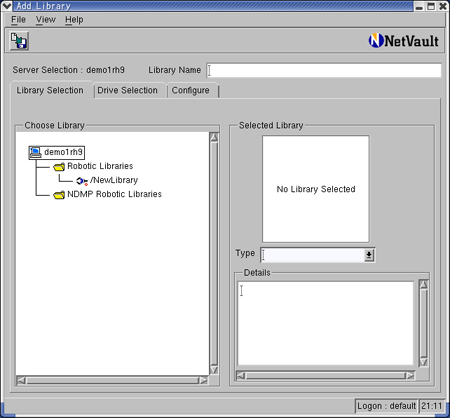Click Details scroll up arrow
The height and width of the screenshot is (418, 450).
(424, 284)
